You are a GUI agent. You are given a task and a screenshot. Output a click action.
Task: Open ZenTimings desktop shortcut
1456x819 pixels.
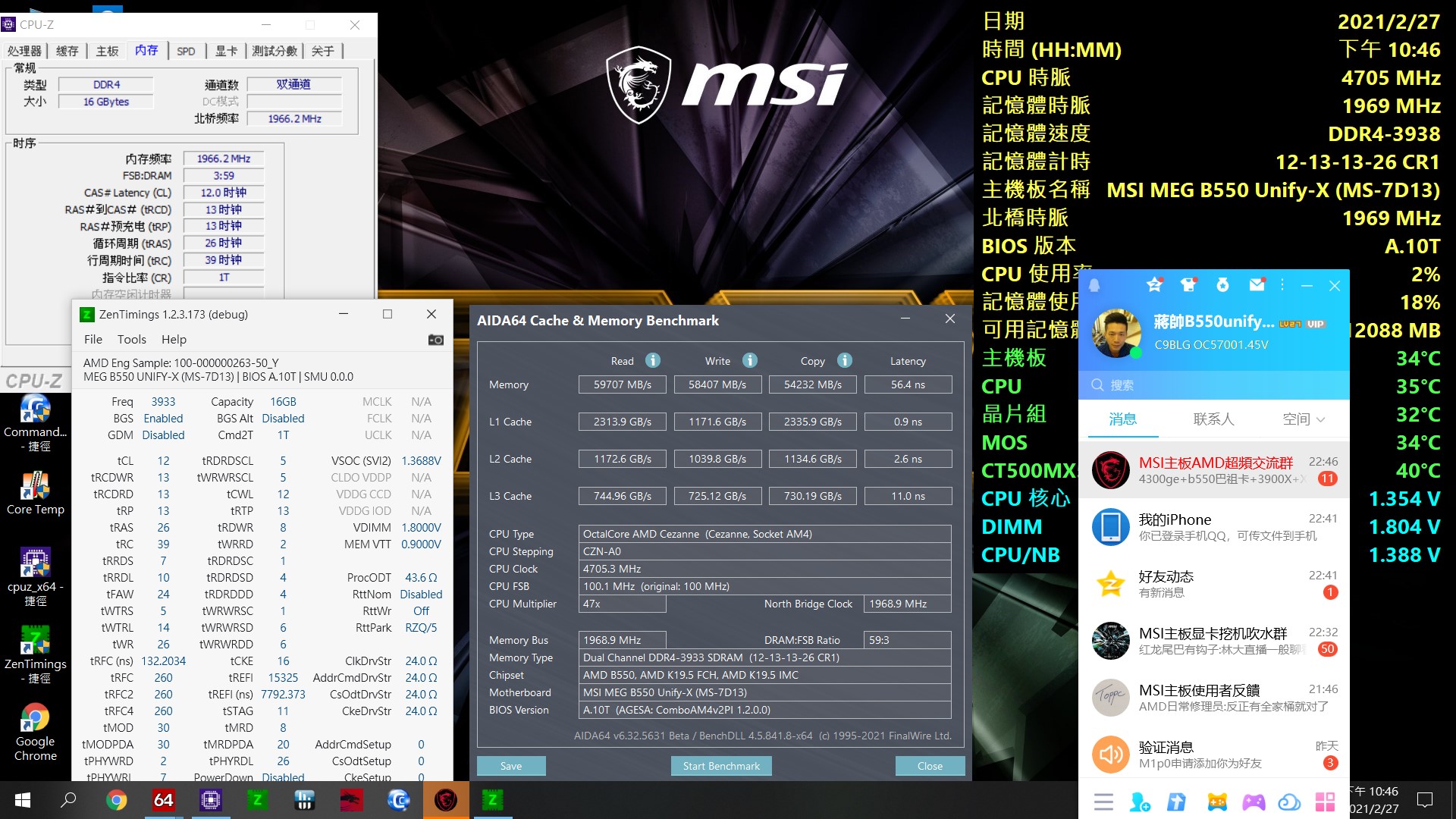(x=35, y=654)
